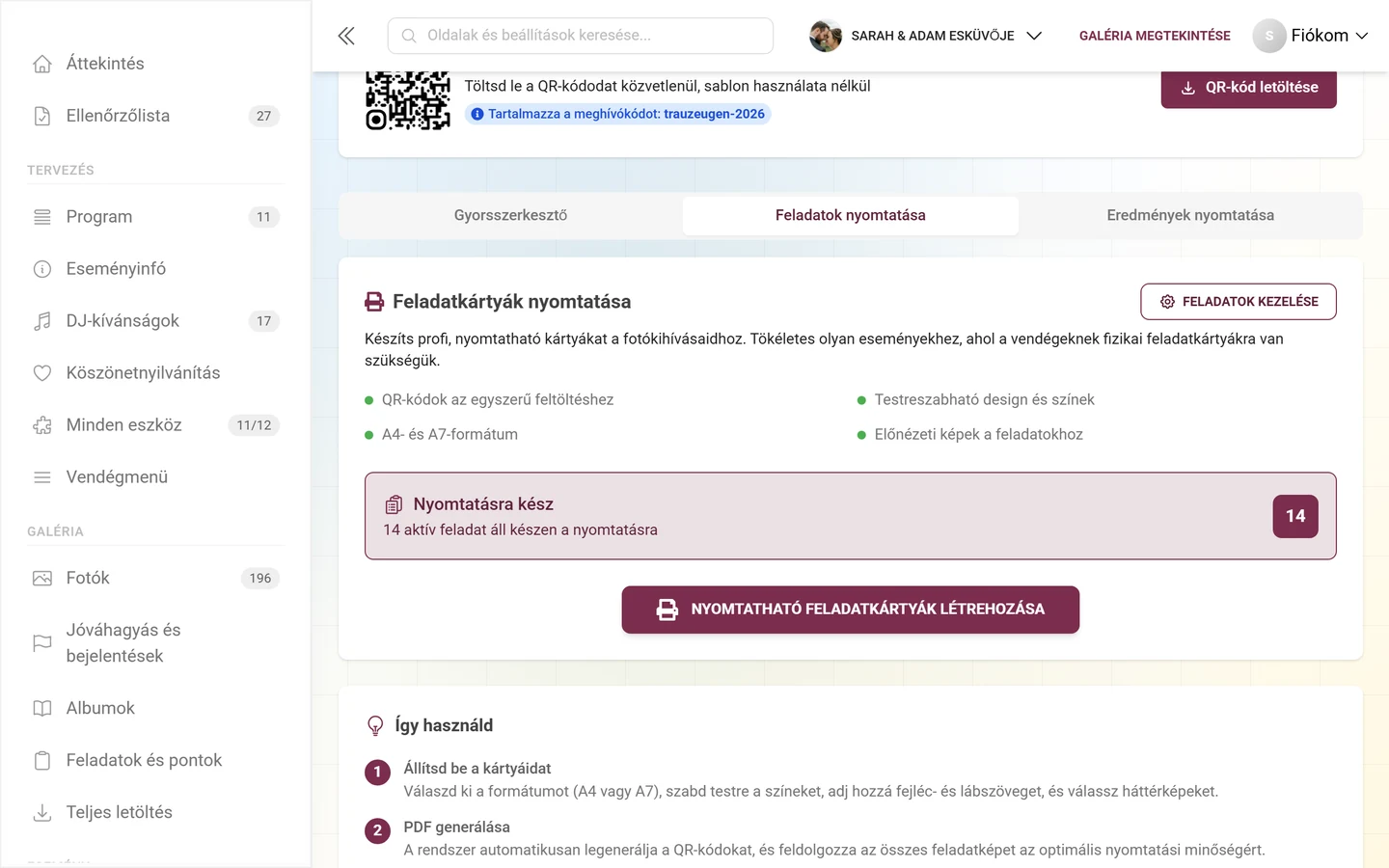Follow the Galéria megtekintése link
Viewport: 1389px width, 868px height.
tap(1155, 36)
